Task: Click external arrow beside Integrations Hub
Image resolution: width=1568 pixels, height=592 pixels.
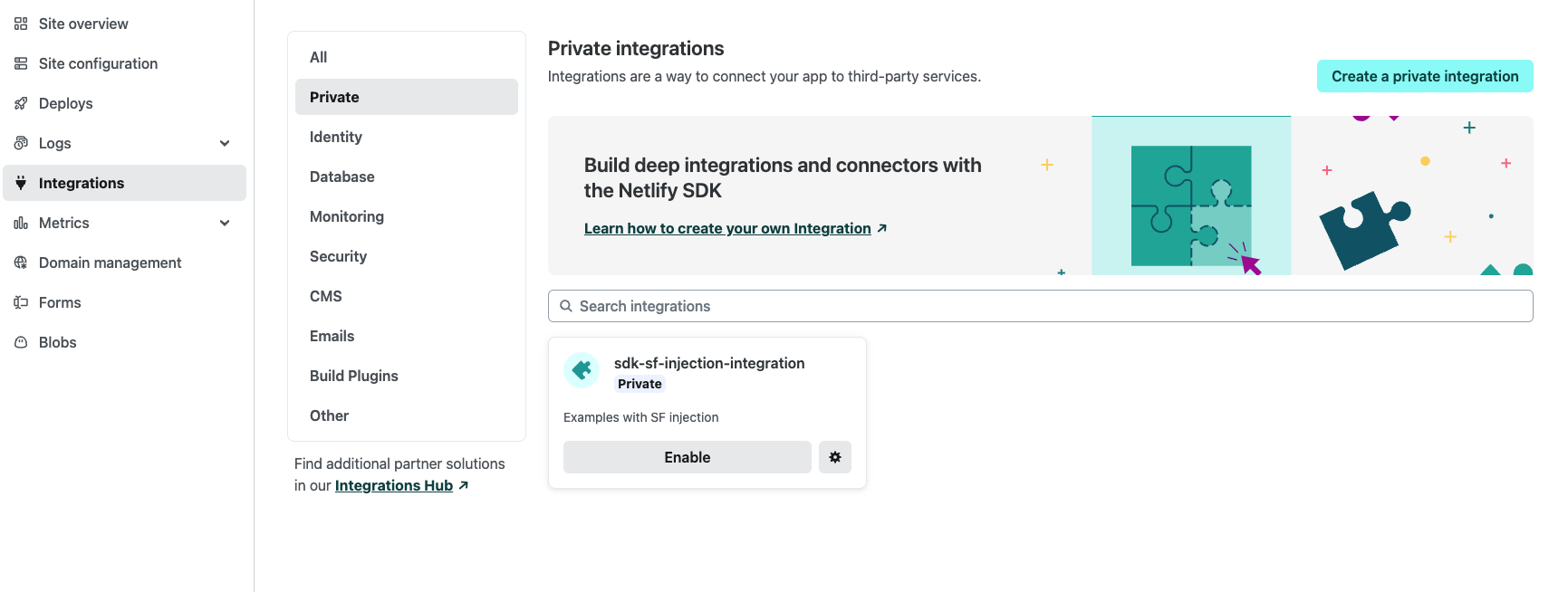Action: tap(464, 485)
